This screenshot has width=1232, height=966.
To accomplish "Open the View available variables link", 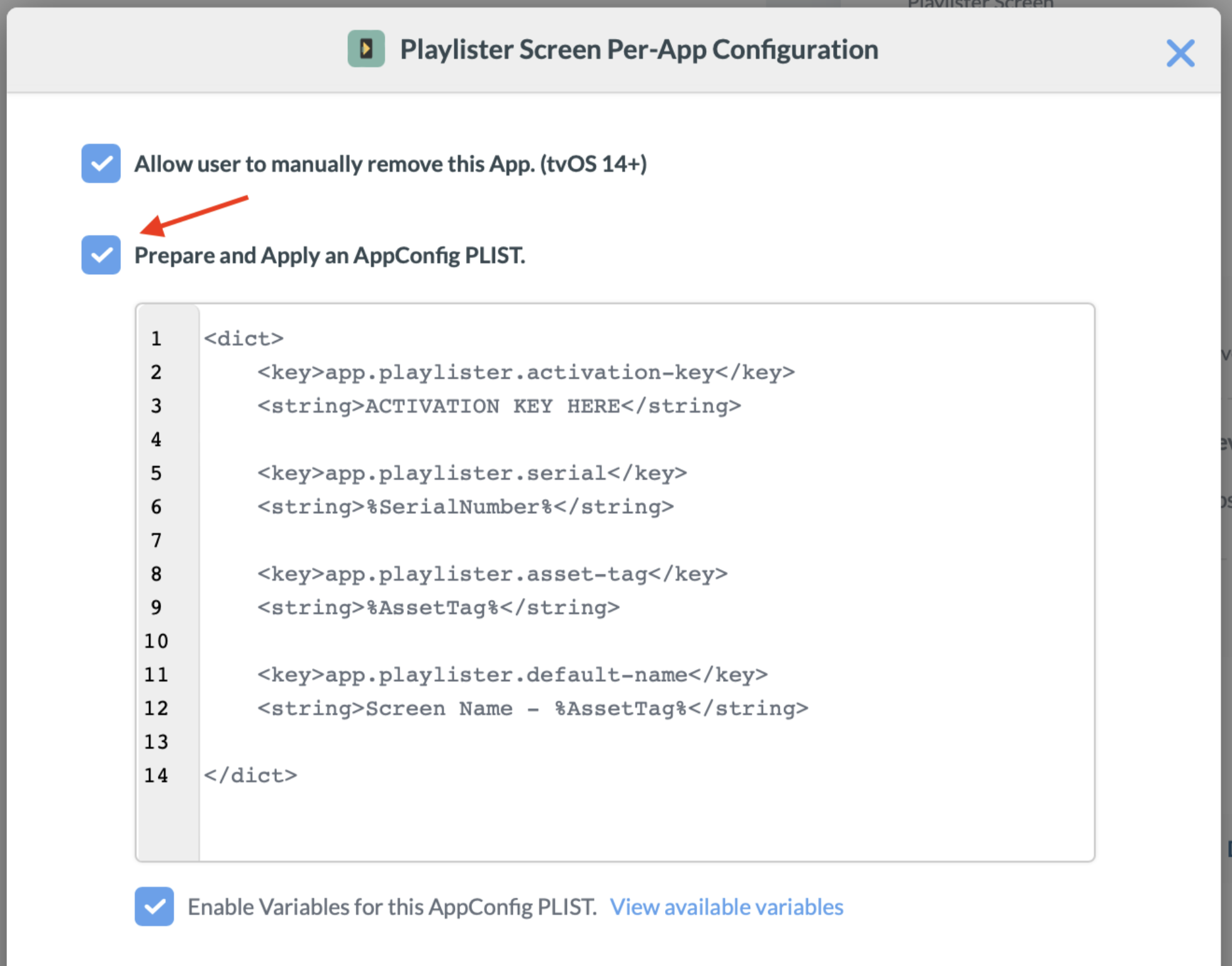I will 727,907.
